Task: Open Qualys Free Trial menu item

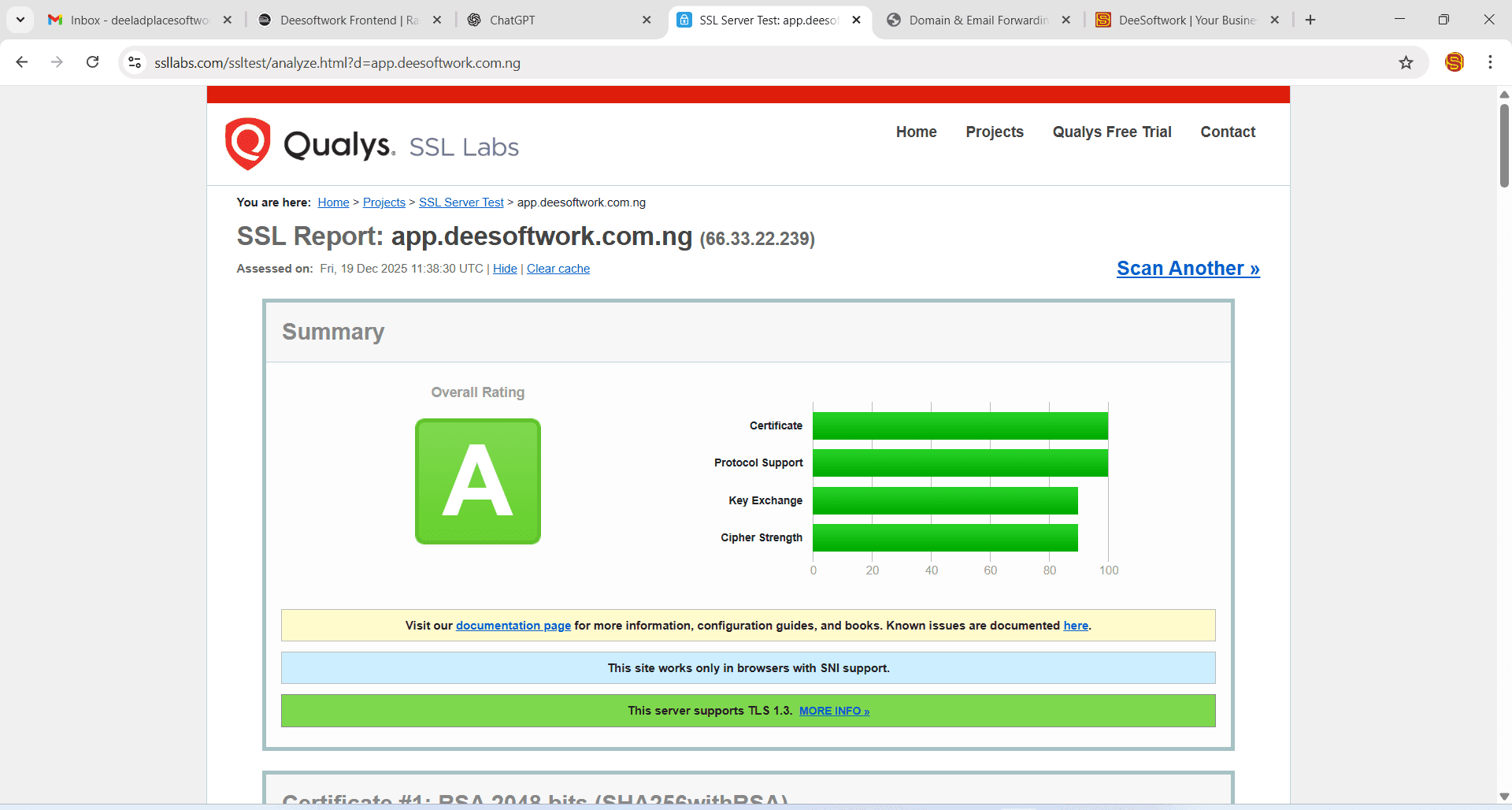Action: click(1111, 132)
